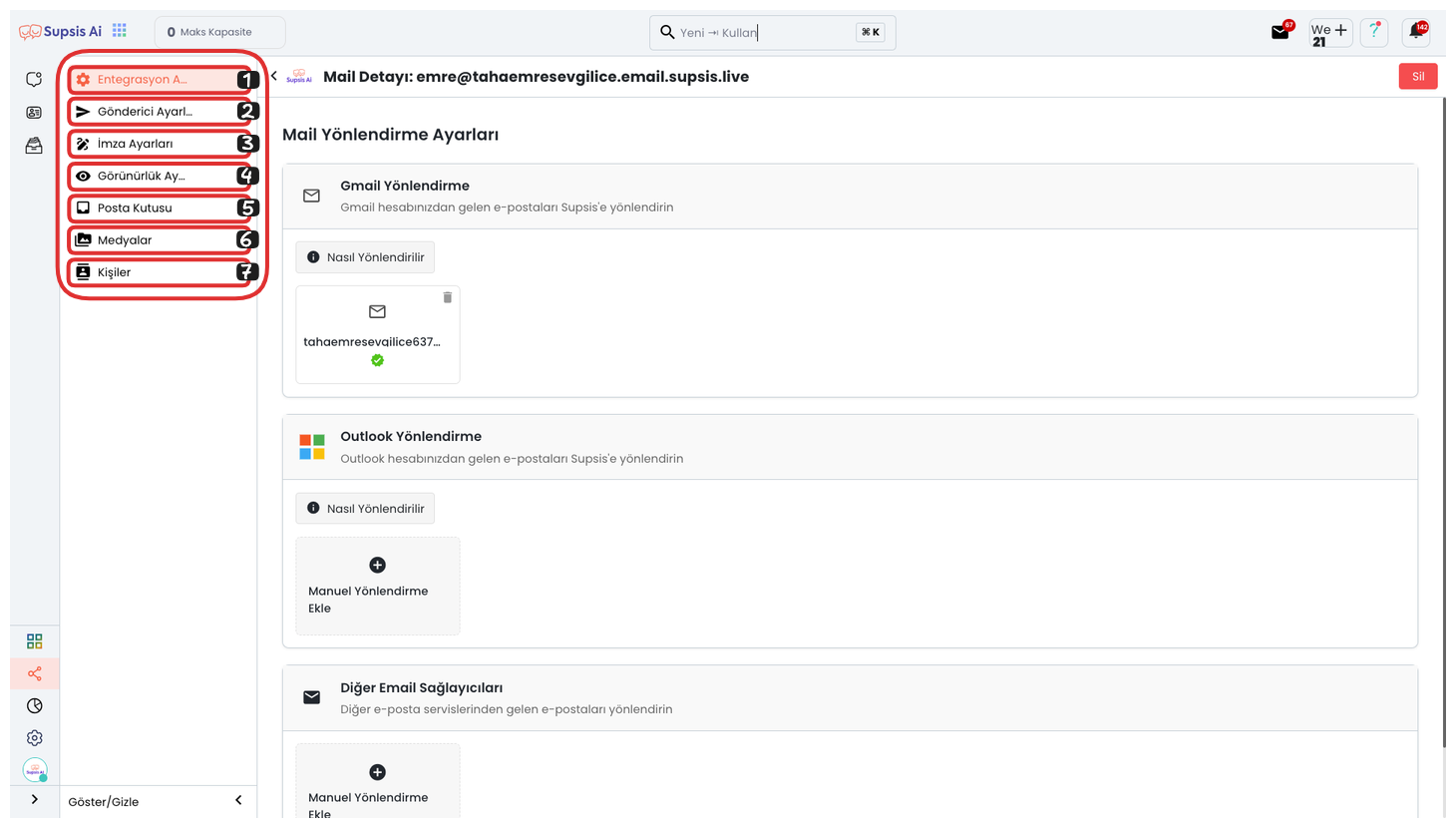Screen dimensions: 1456x828
Task: Collapse the Göster/Gizle panel chevron
Action: [x=238, y=800]
